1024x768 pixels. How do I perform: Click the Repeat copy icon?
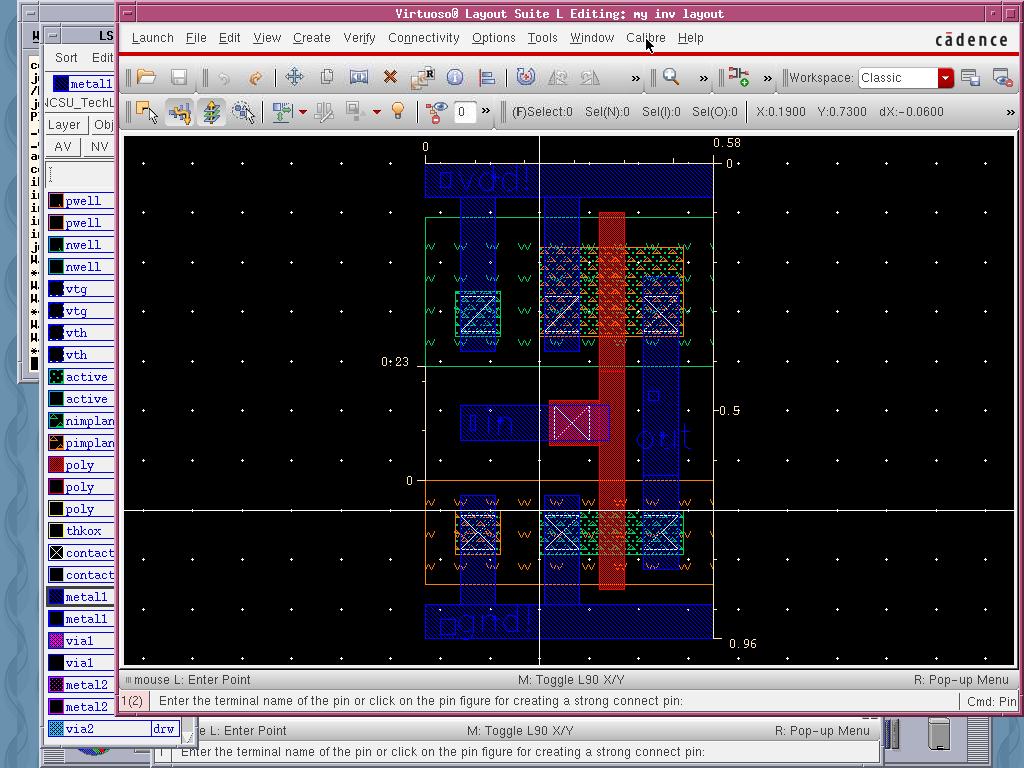pyautogui.click(x=423, y=78)
